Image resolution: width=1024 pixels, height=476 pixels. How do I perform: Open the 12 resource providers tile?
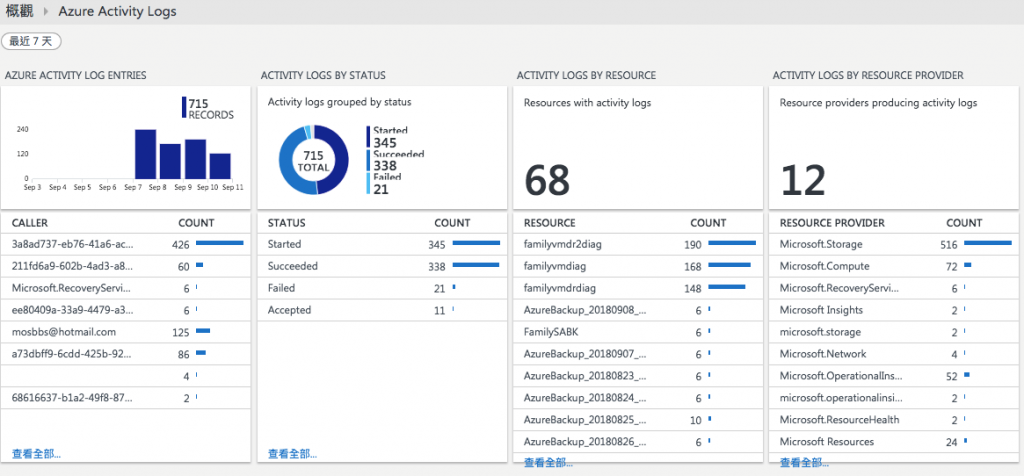(893, 148)
